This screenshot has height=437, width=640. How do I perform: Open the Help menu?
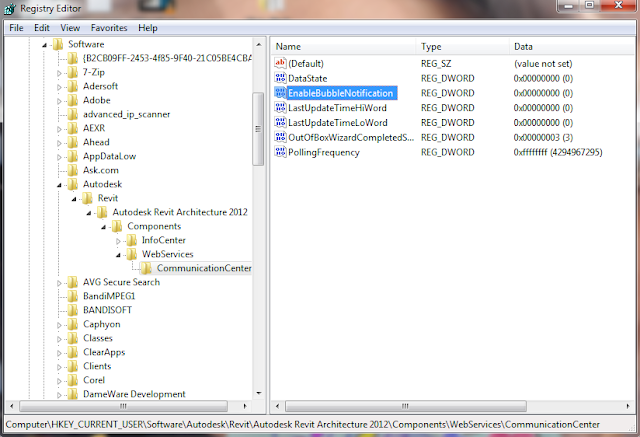[x=148, y=28]
